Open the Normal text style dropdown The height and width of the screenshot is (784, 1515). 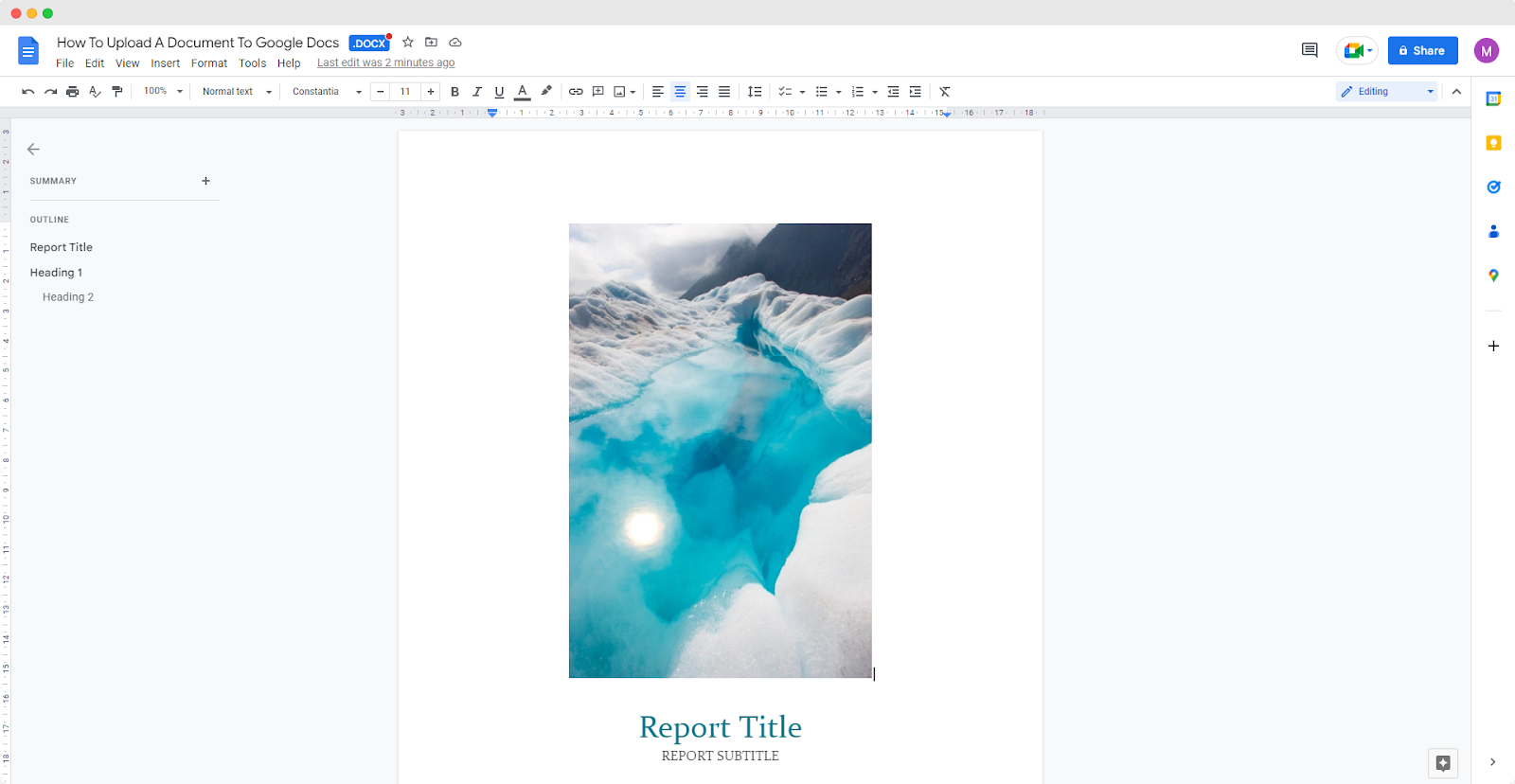tap(237, 92)
